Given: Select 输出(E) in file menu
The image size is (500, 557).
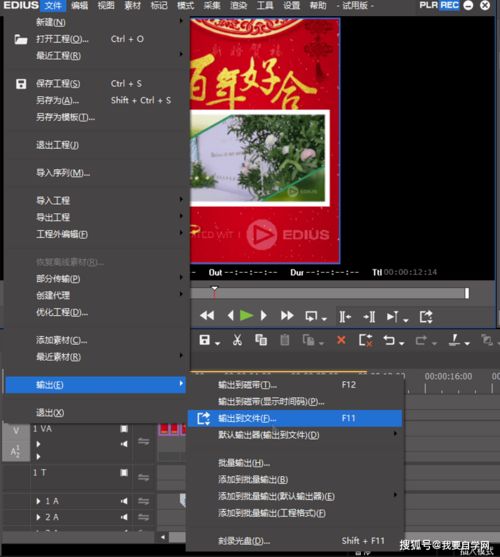Looking at the screenshot, I should [96, 385].
